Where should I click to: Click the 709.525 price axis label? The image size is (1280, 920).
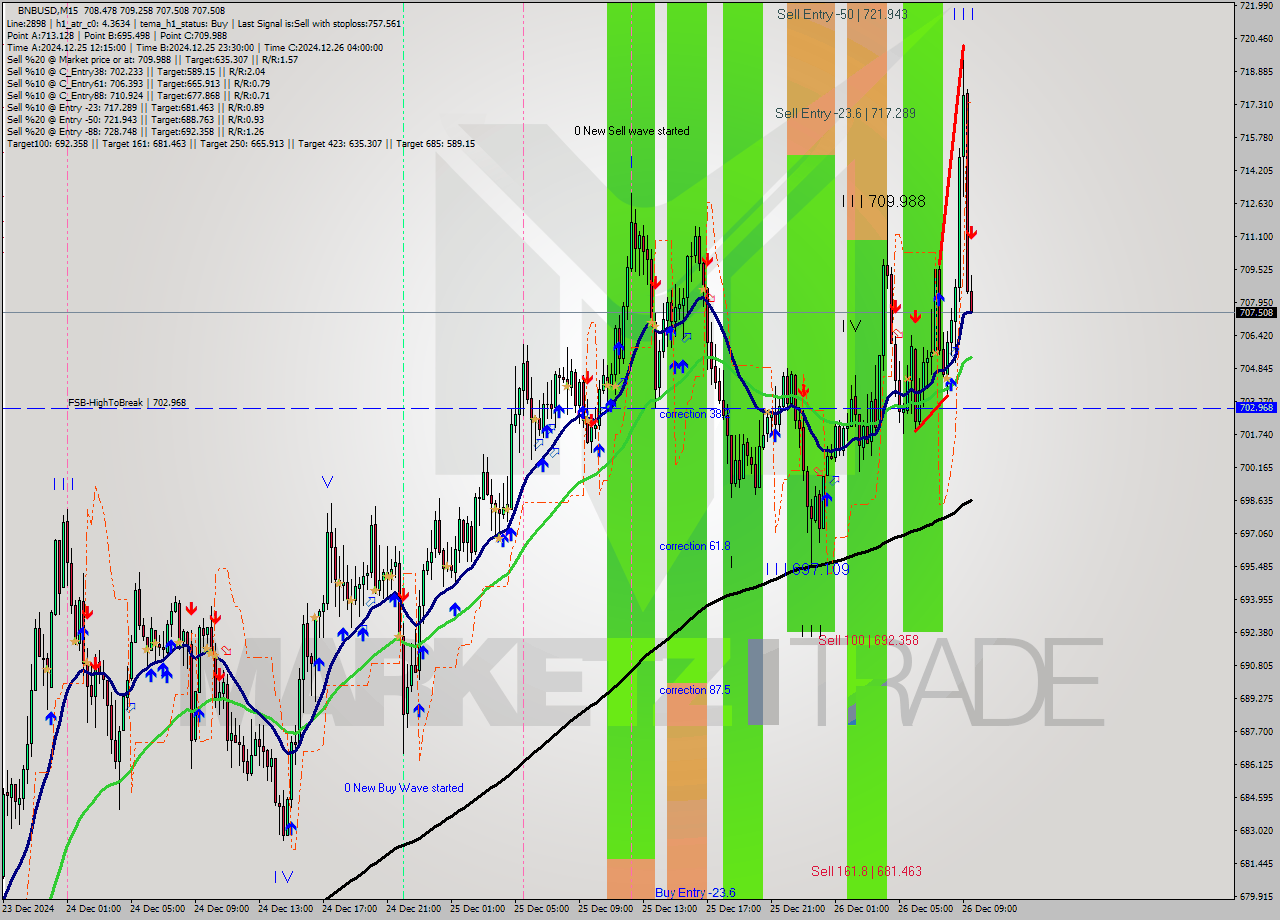pos(1256,270)
